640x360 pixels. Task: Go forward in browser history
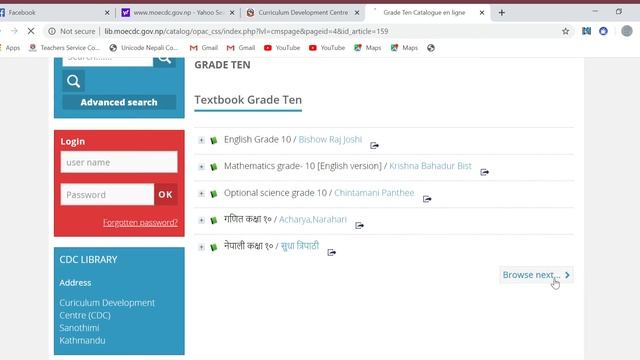14,31
